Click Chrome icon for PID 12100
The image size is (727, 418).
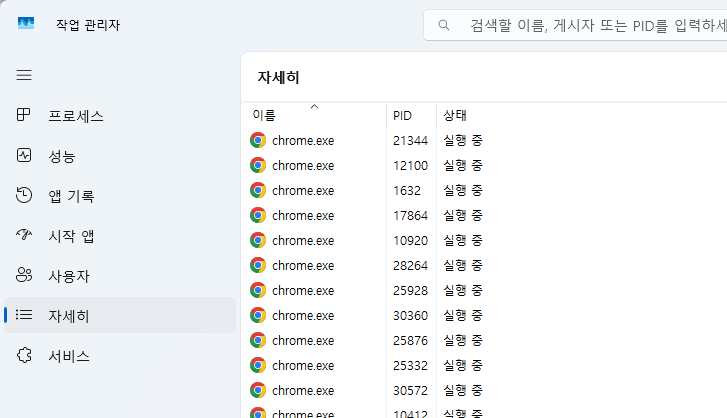pos(258,165)
